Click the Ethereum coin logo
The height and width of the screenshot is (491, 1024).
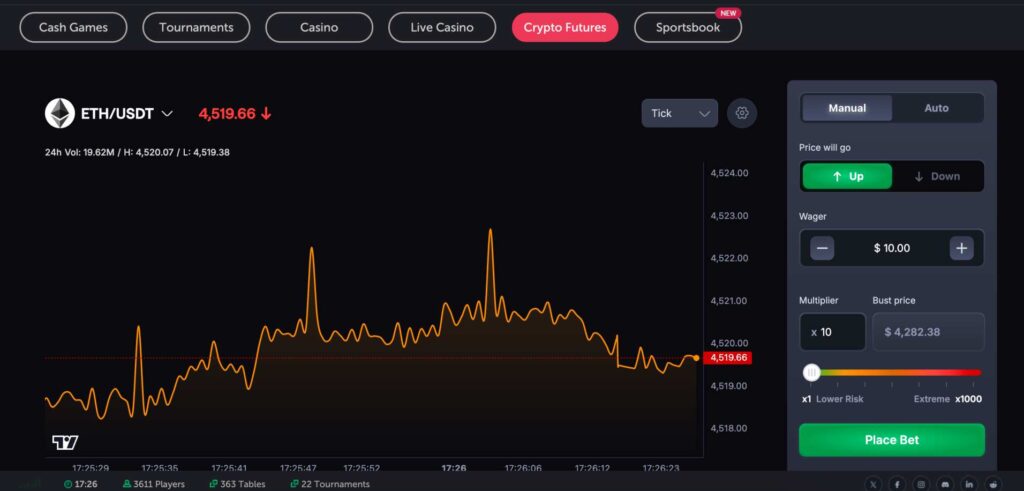point(59,114)
